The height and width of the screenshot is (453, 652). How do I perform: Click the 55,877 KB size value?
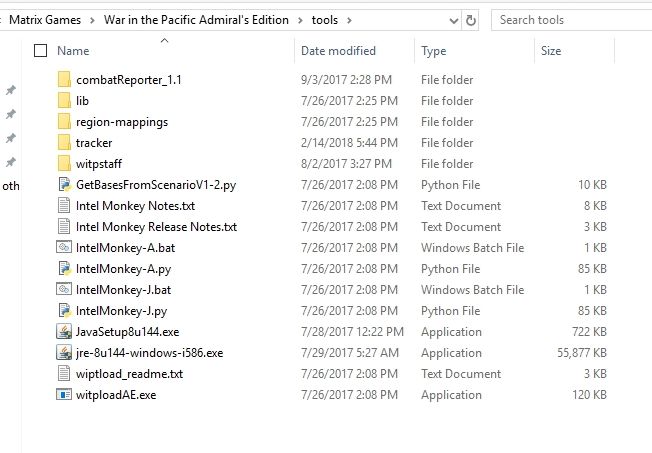click(x=582, y=353)
